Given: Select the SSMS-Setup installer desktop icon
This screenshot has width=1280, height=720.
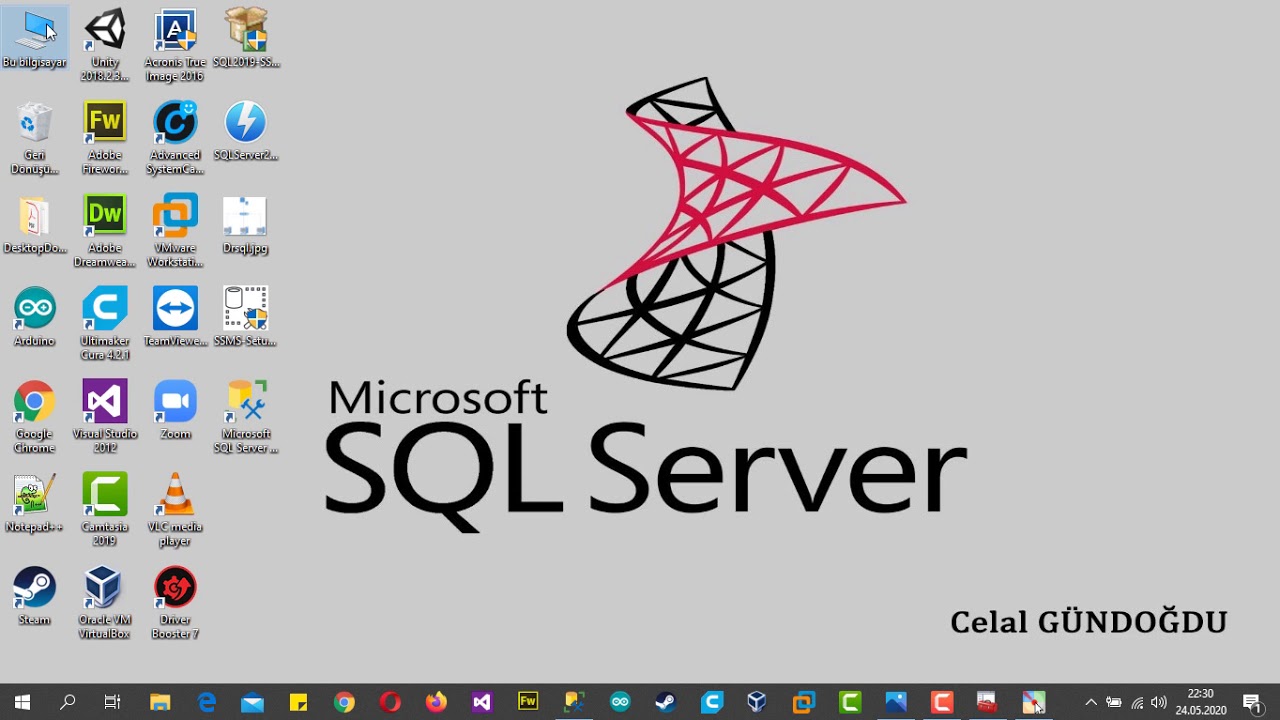Looking at the screenshot, I should [x=246, y=317].
